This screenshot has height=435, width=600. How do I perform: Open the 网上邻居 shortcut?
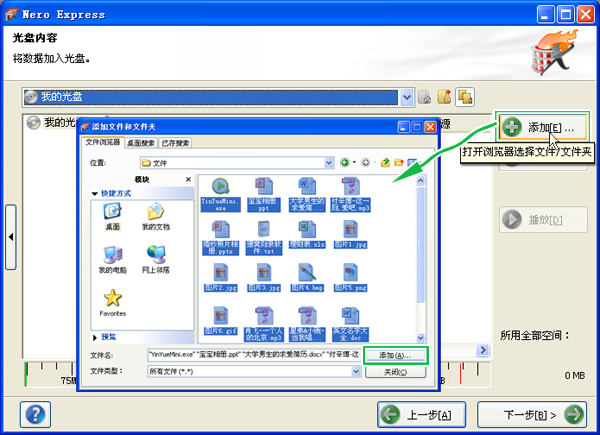tap(156, 260)
